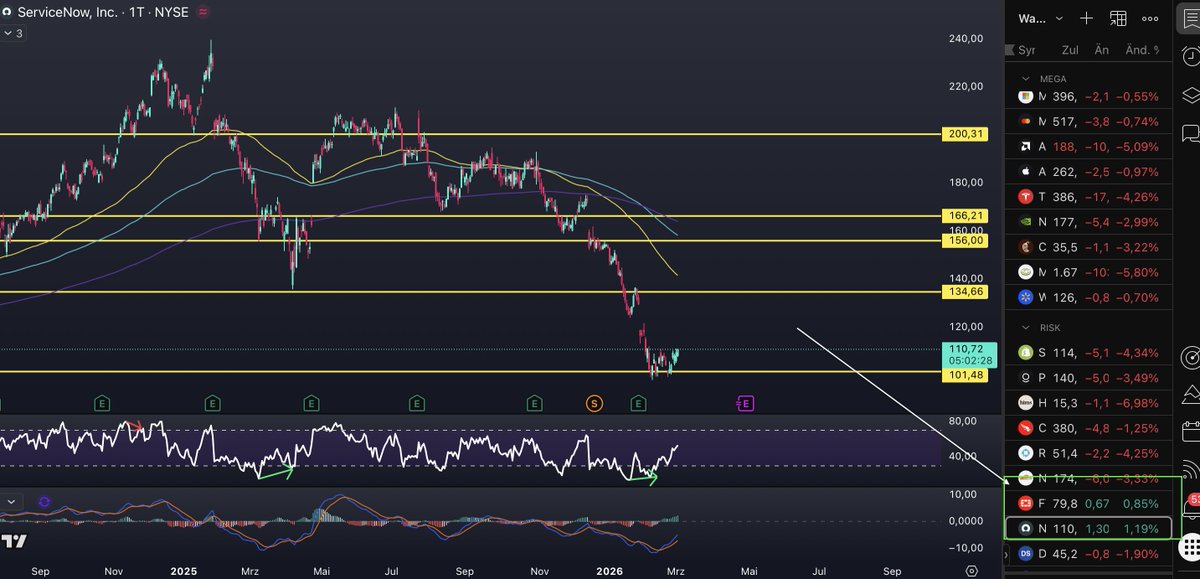Open the calendar icon in right sidebar

point(1190,432)
